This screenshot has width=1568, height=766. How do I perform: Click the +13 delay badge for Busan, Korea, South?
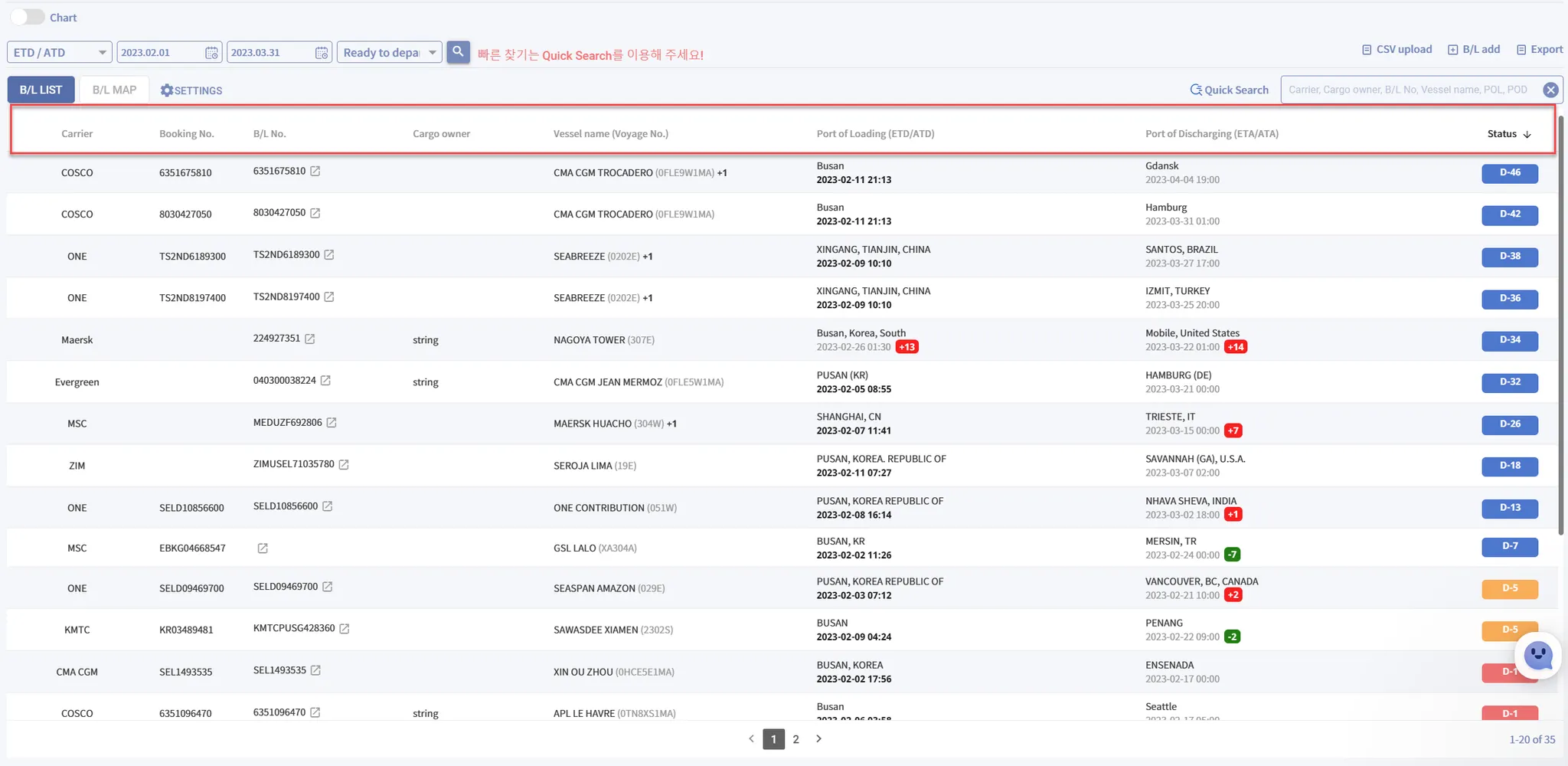click(907, 347)
